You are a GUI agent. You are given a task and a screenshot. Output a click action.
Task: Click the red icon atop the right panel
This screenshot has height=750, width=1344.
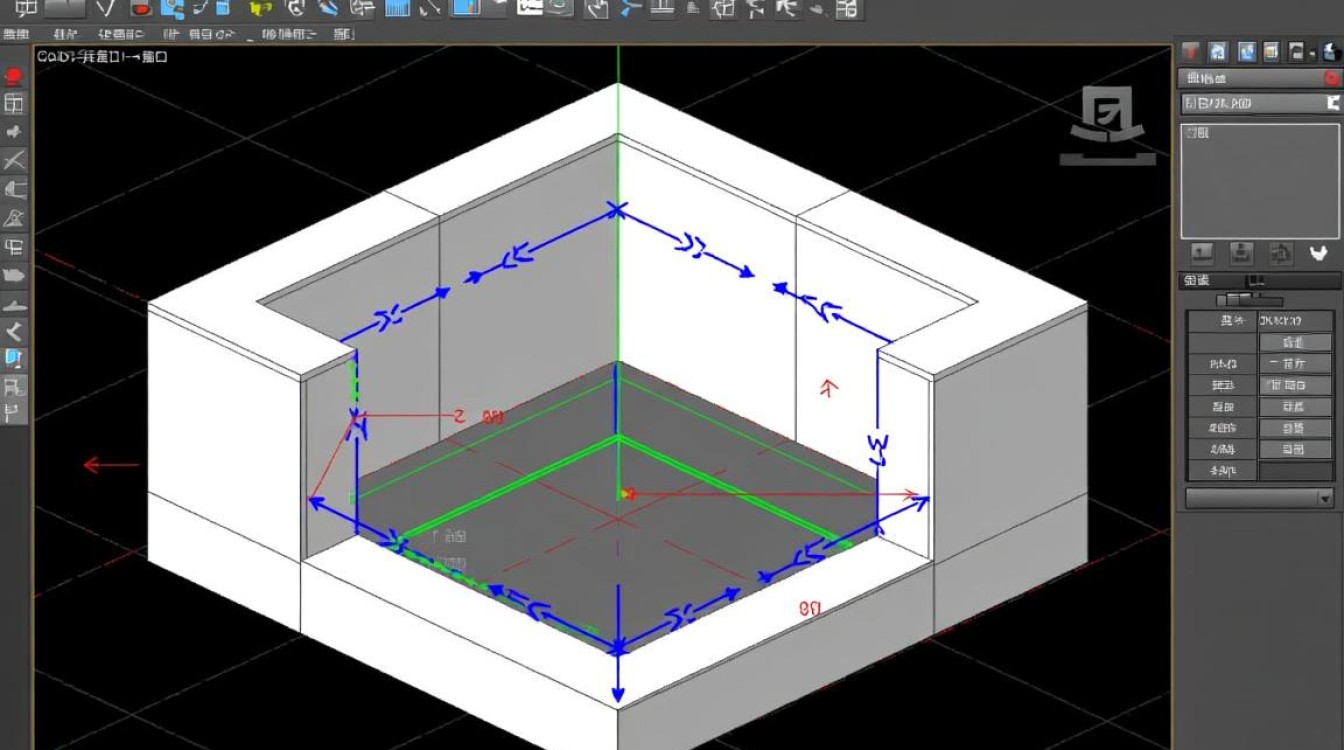point(1191,51)
